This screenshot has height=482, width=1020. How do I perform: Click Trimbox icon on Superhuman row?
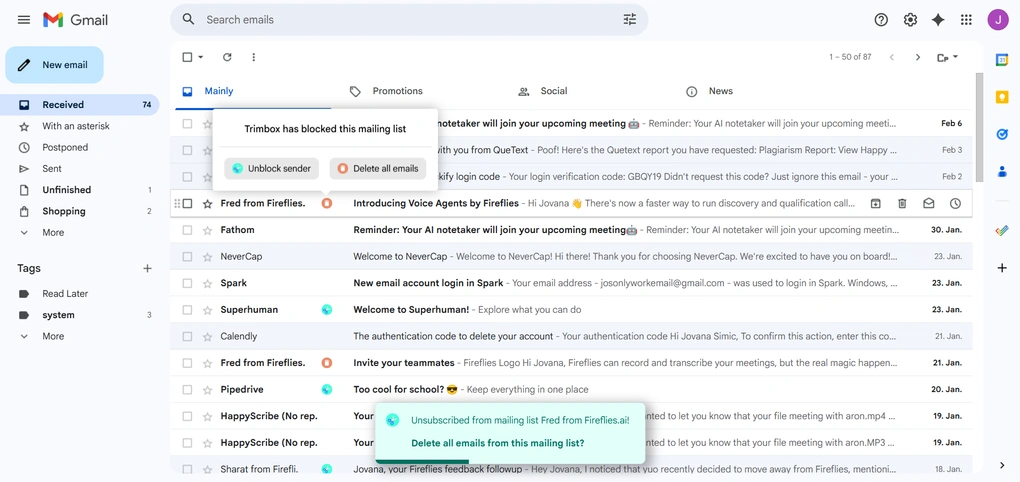click(327, 310)
